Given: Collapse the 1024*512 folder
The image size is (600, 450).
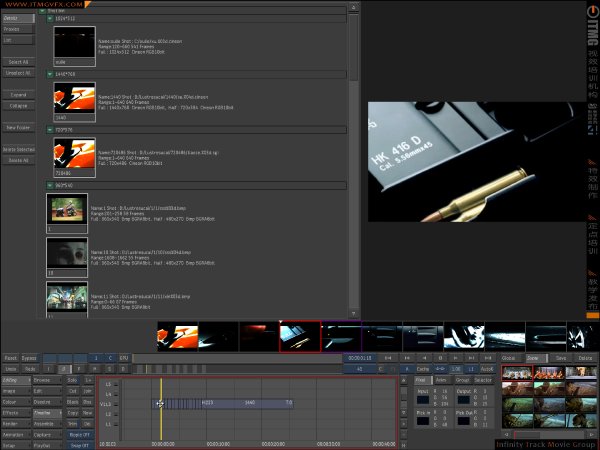Looking at the screenshot, I should [50, 18].
